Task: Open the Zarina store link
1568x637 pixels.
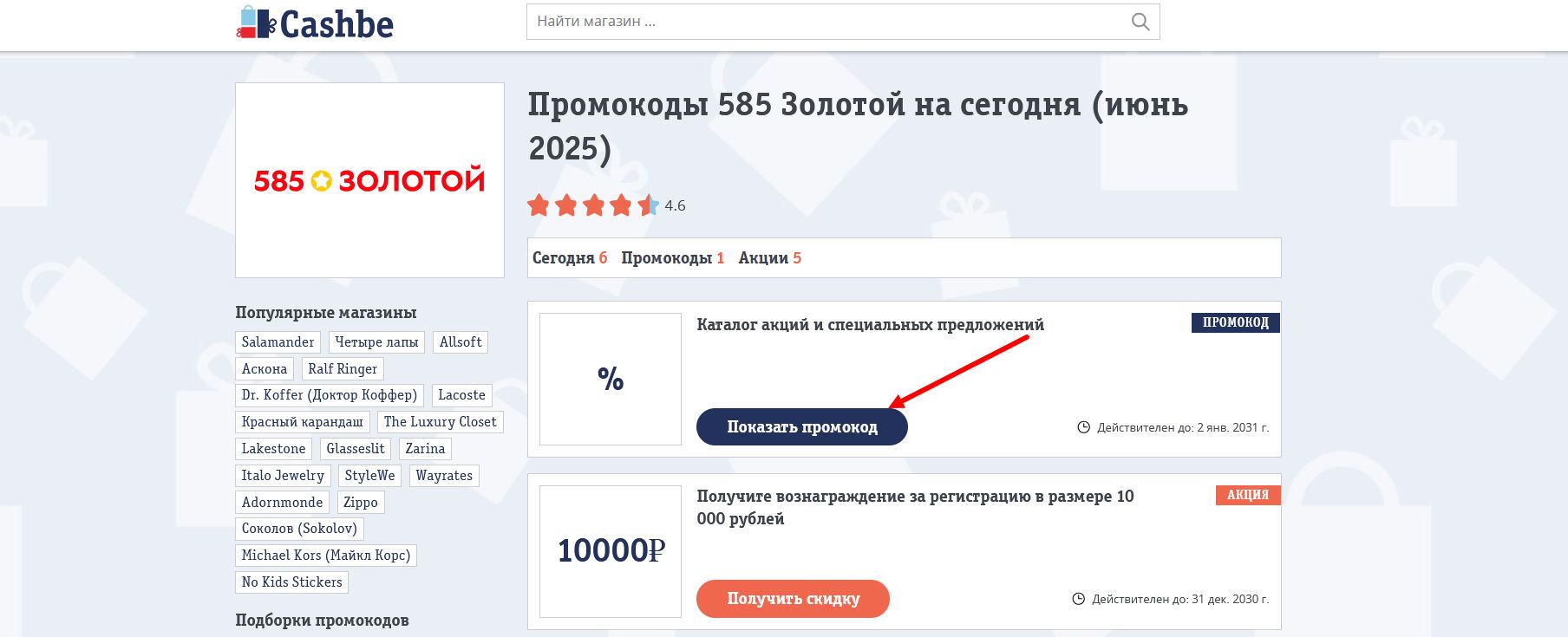Action: [425, 449]
